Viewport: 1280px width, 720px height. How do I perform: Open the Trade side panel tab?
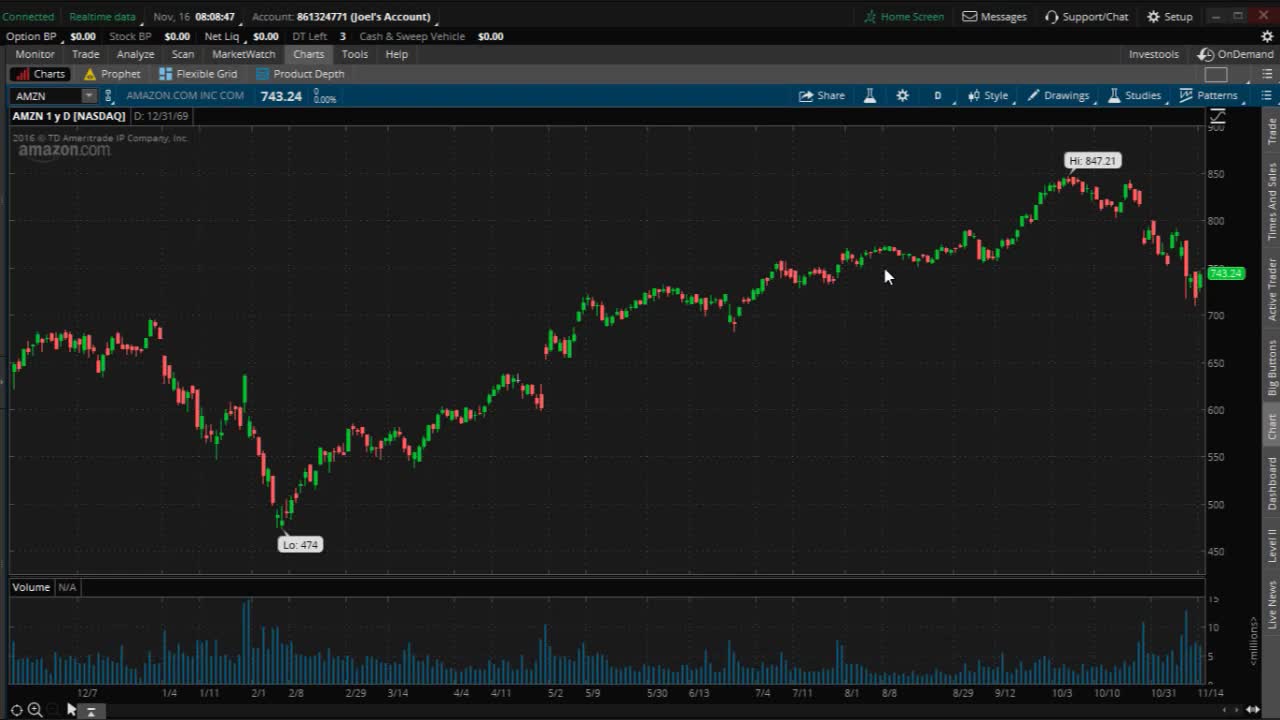[x=1272, y=131]
